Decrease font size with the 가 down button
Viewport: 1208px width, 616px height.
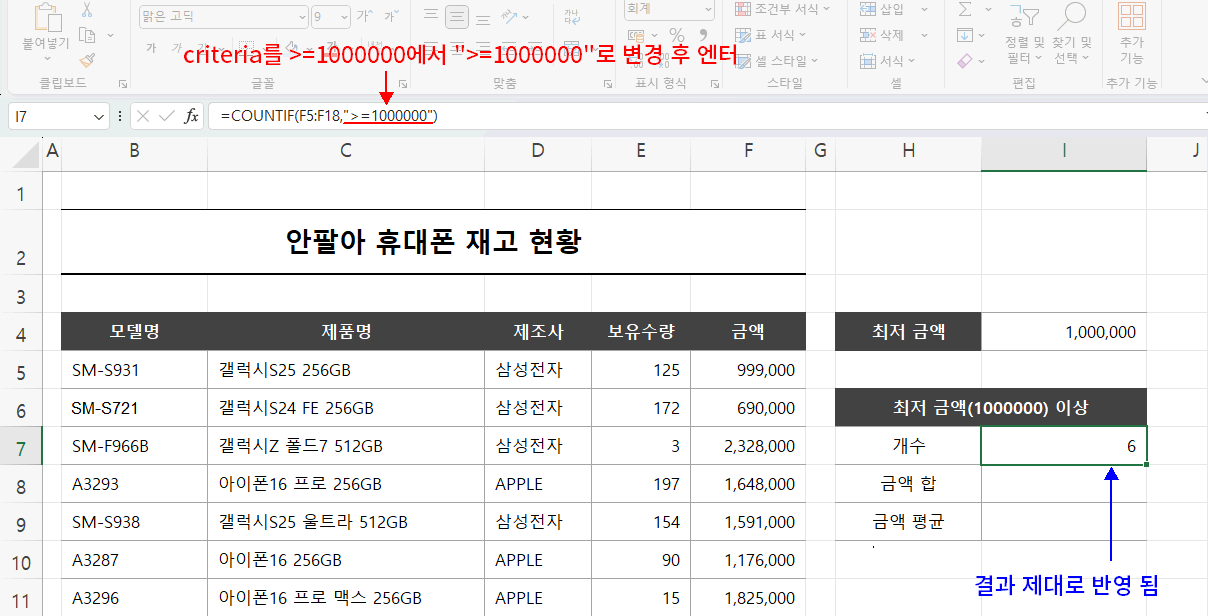[392, 16]
